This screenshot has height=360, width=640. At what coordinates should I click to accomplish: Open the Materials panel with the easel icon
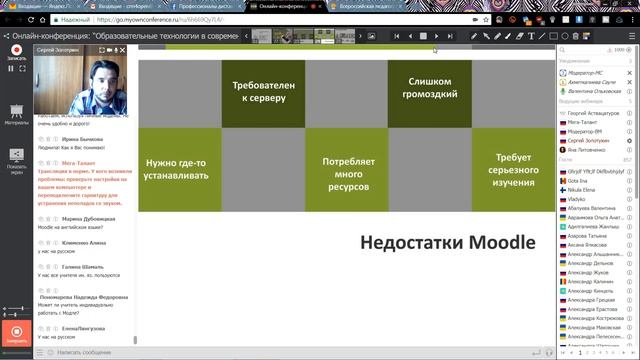pyautogui.click(x=16, y=111)
